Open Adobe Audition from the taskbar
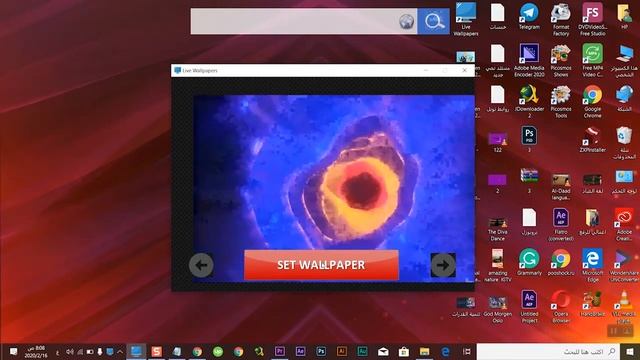This screenshot has height=360, width=640. (362, 351)
